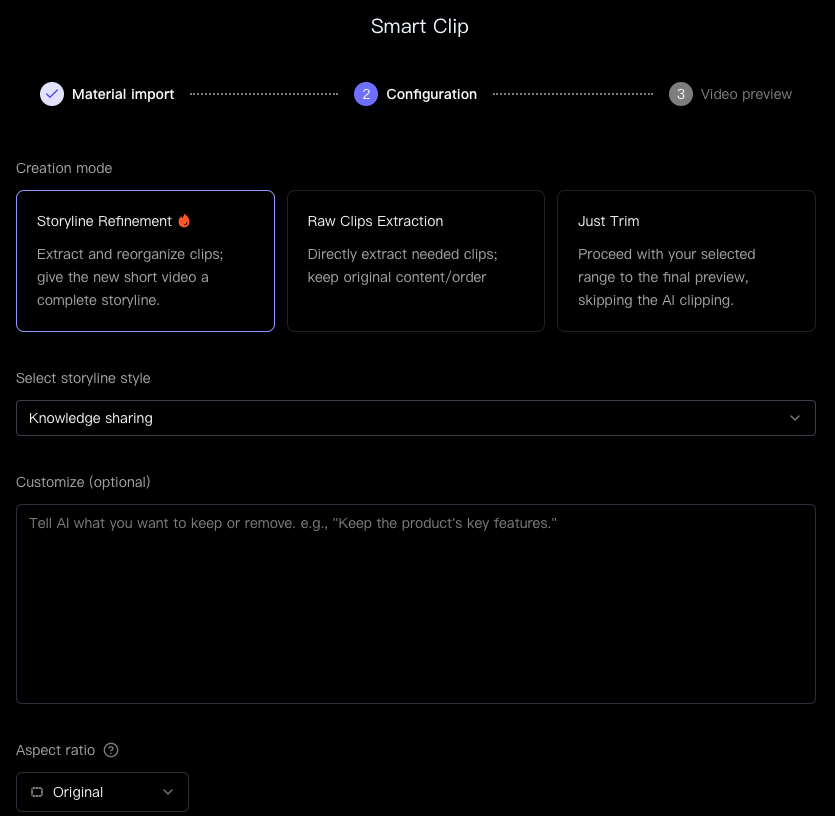Click the Smart Clip page title
The width and height of the screenshot is (835, 816).
coord(419,26)
